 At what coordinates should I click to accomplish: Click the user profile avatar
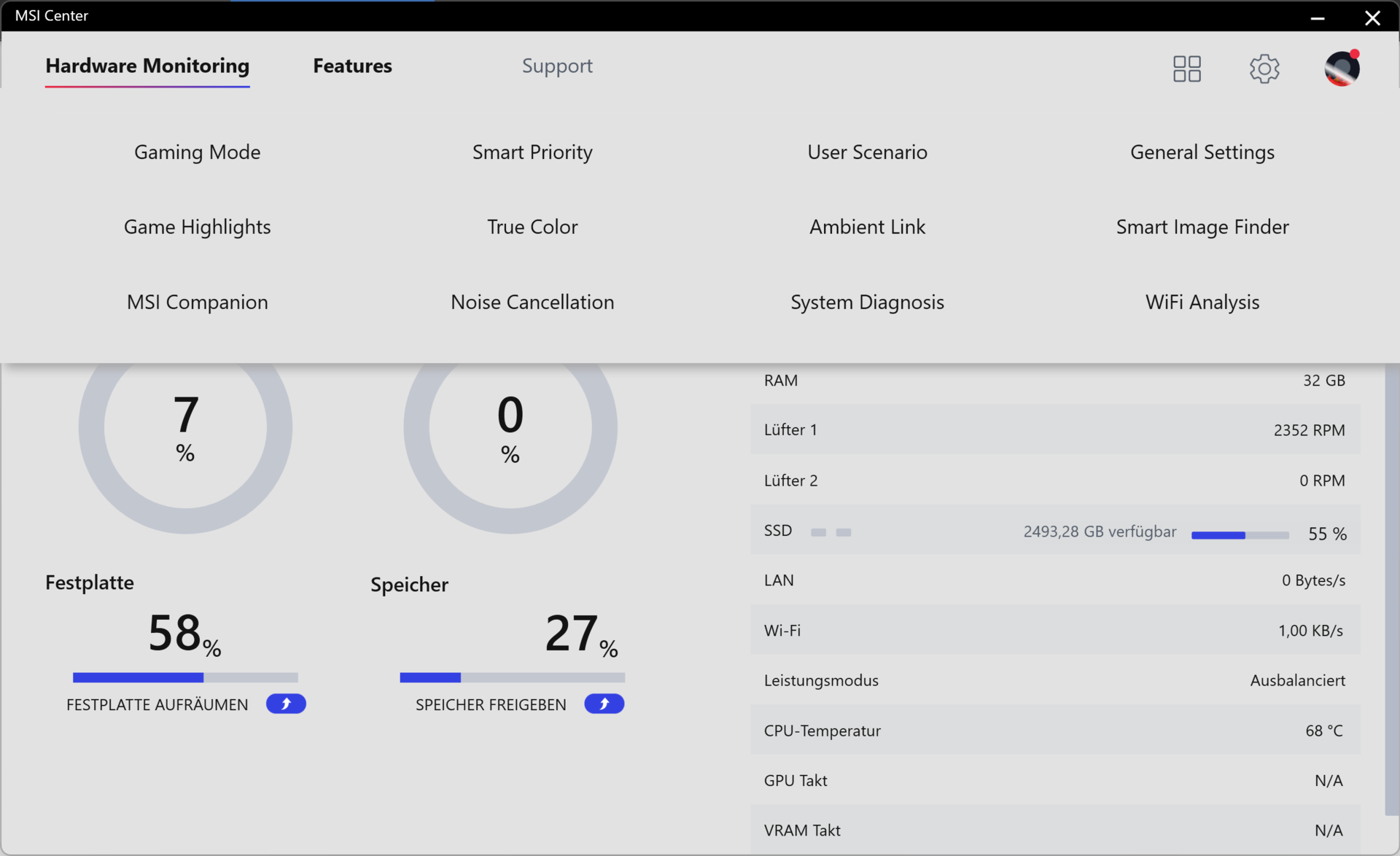click(x=1342, y=69)
